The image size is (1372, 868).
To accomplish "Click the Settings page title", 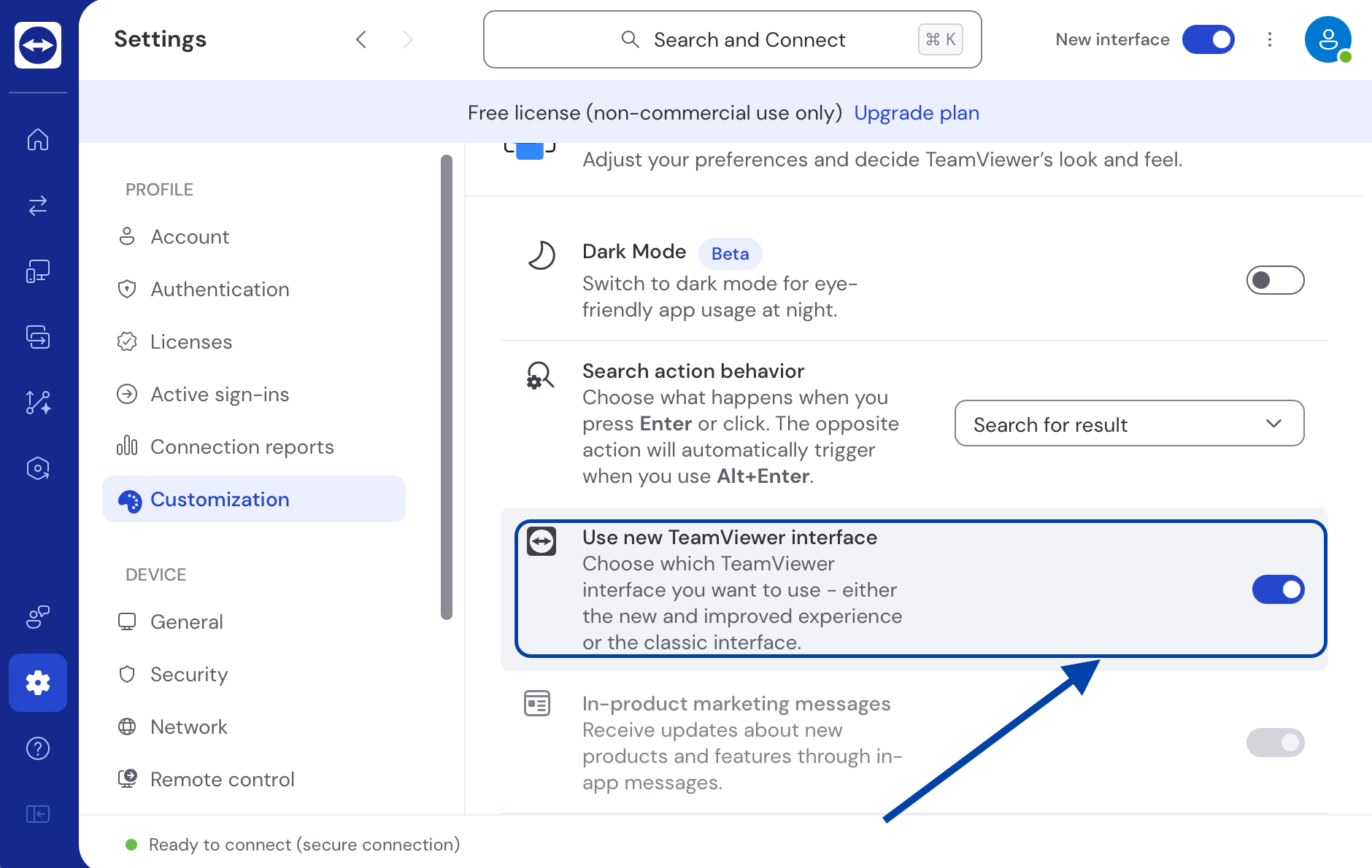I will click(x=160, y=39).
